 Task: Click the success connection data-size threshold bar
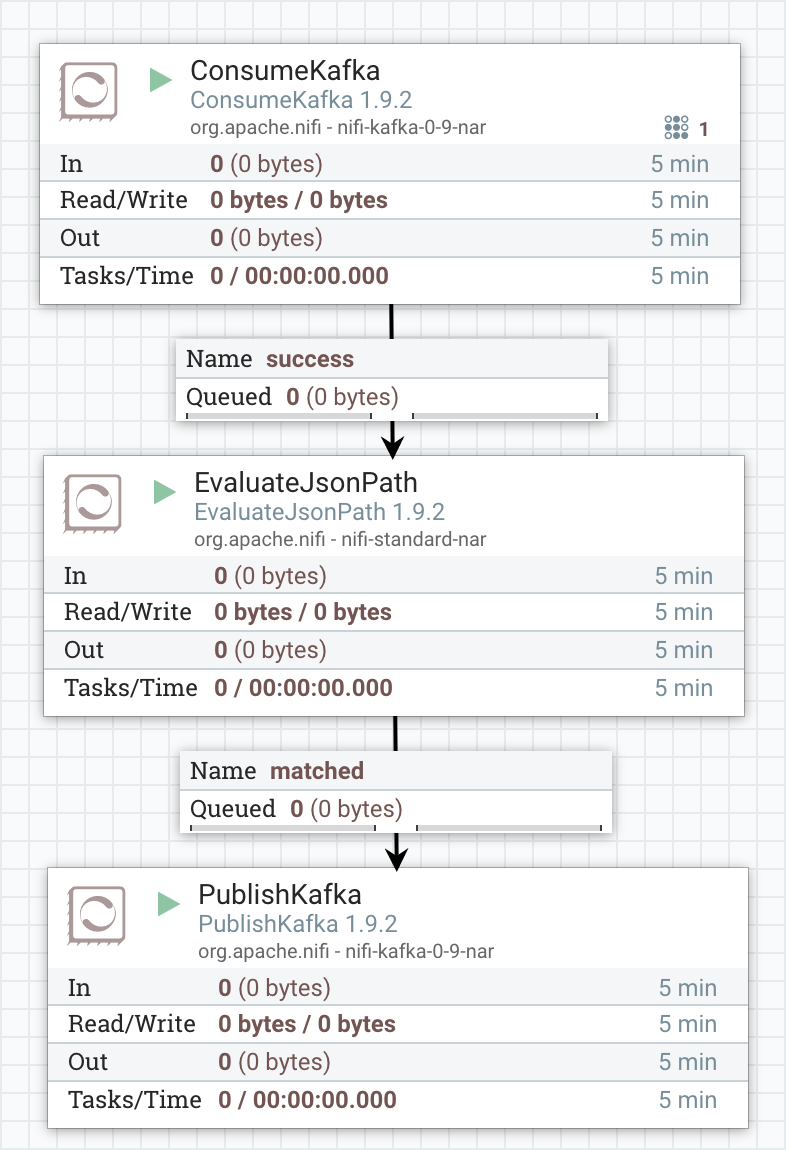(505, 416)
